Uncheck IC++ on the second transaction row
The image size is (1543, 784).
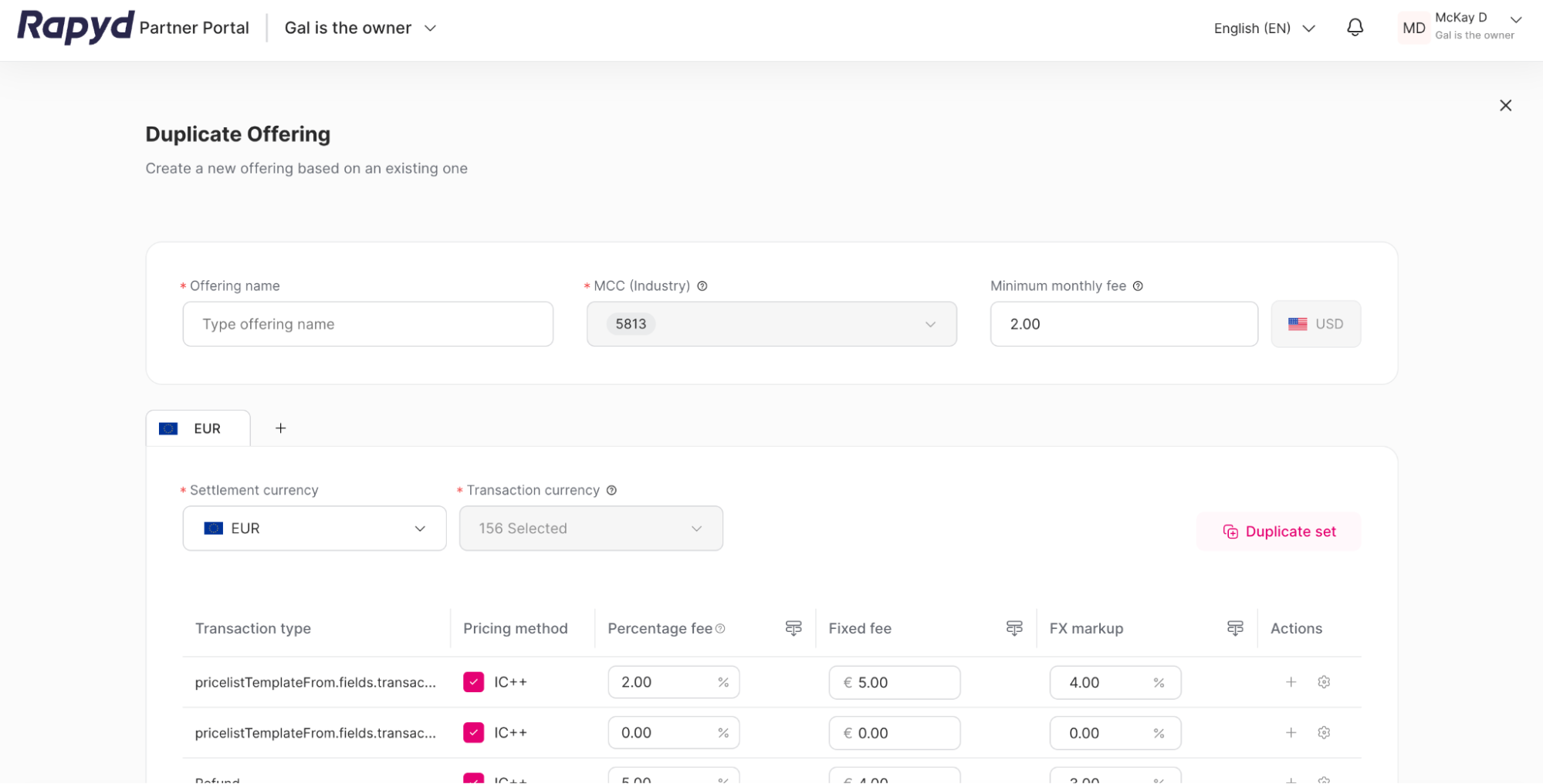473,732
